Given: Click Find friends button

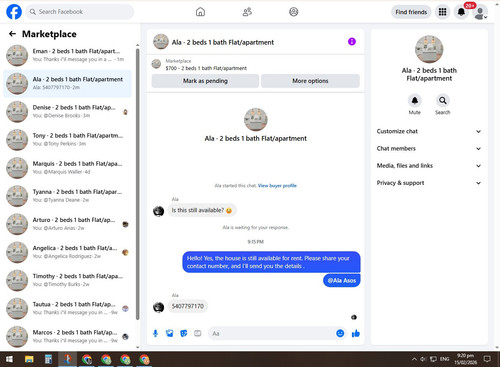Looking at the screenshot, I should 411,12.
